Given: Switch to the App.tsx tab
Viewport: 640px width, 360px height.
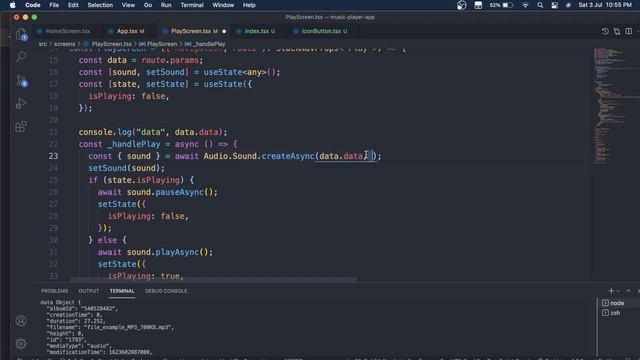Looking at the screenshot, I should (x=127, y=31).
